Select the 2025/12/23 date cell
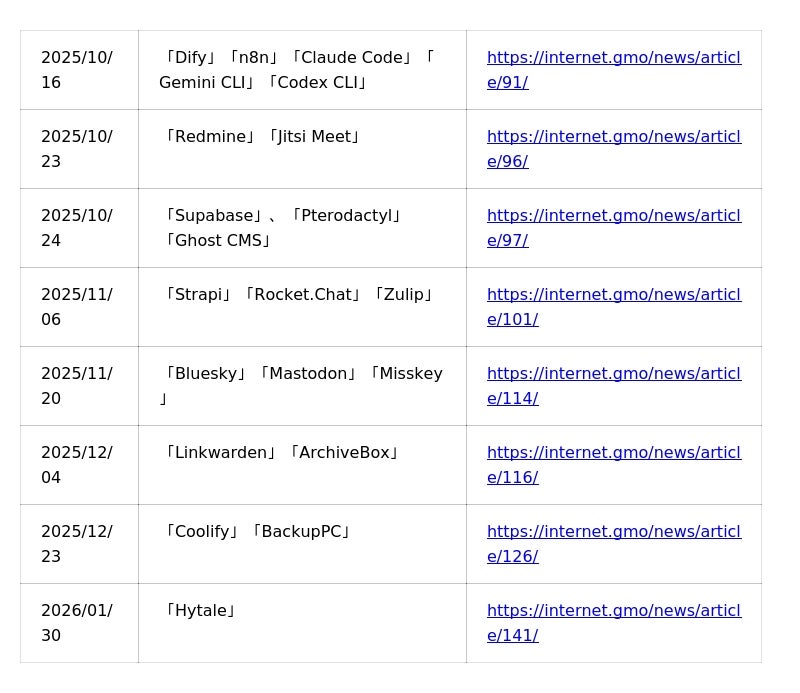Screen dimensions: 800x693 click(77, 544)
